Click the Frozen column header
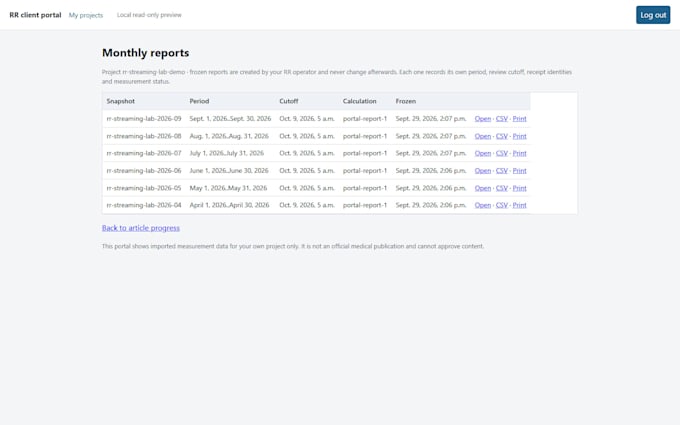 [x=405, y=101]
